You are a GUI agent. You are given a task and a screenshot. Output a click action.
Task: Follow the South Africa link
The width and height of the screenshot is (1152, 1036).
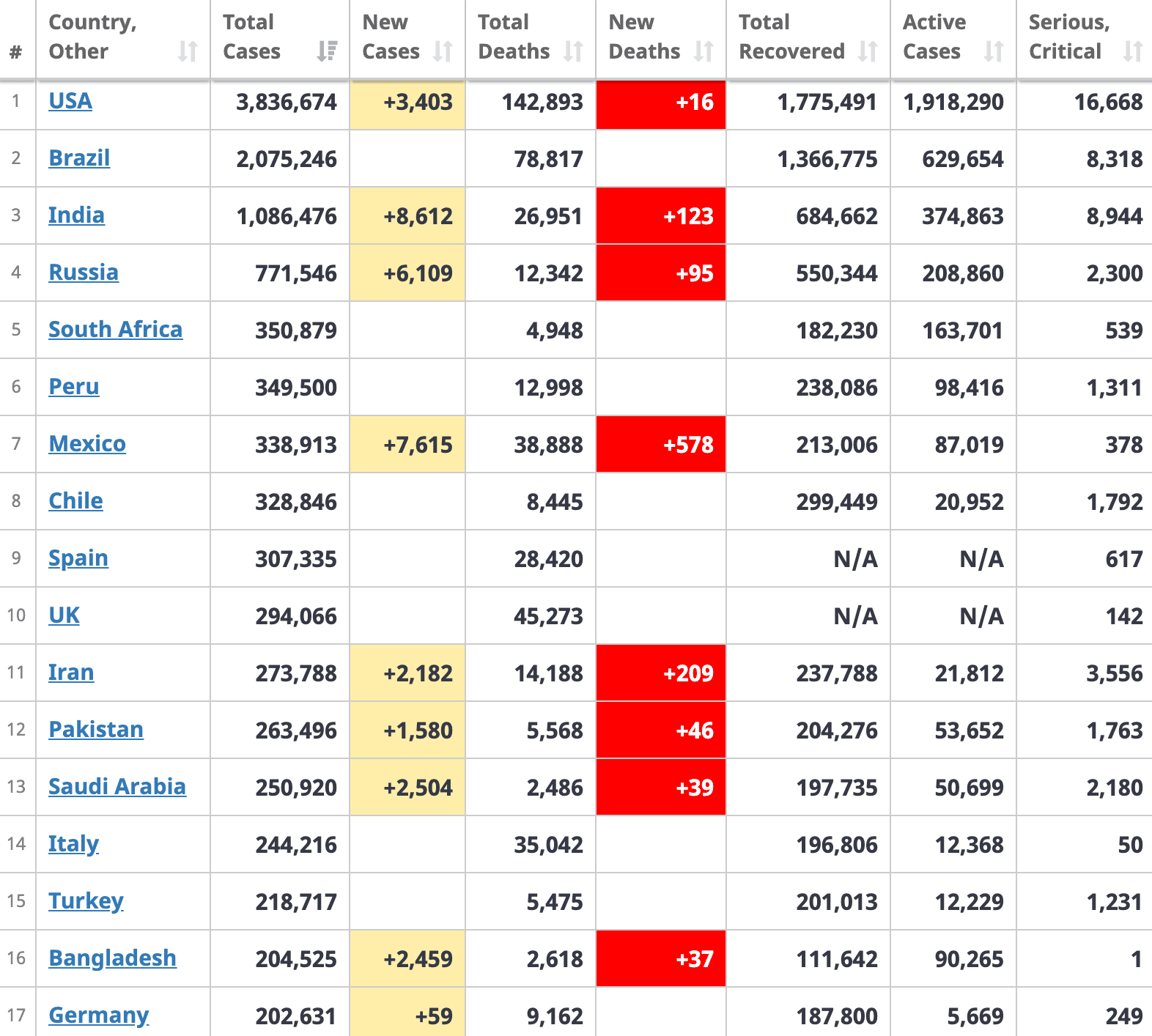[x=115, y=330]
